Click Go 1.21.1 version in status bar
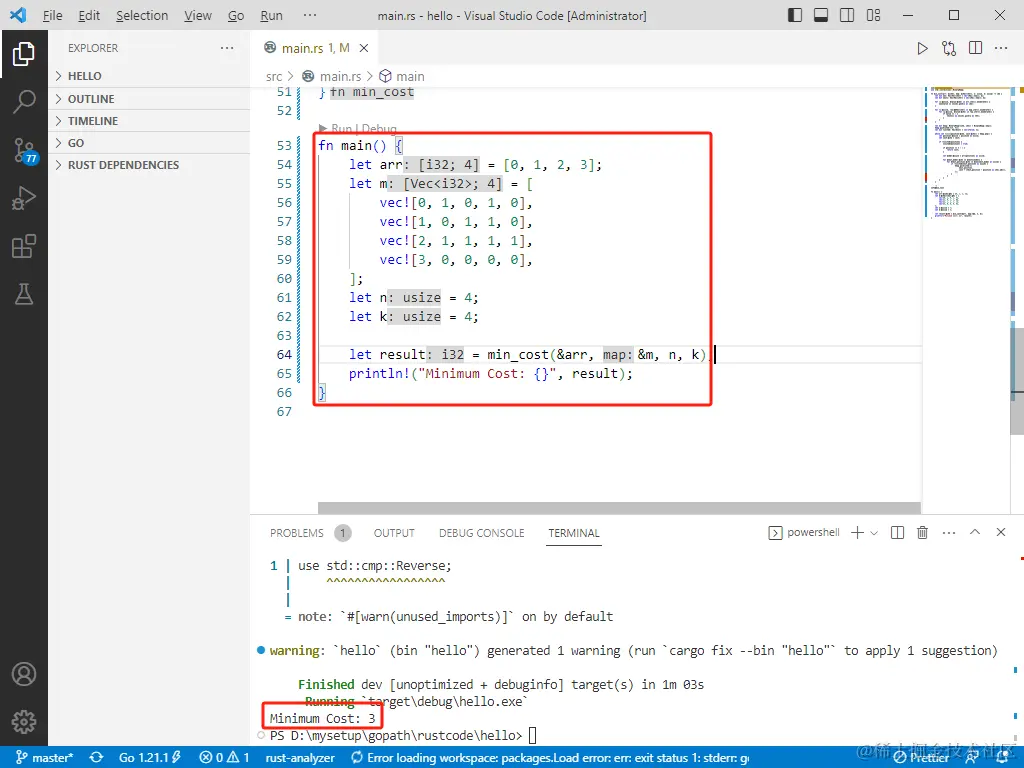Image resolution: width=1024 pixels, height=768 pixels. coord(150,758)
